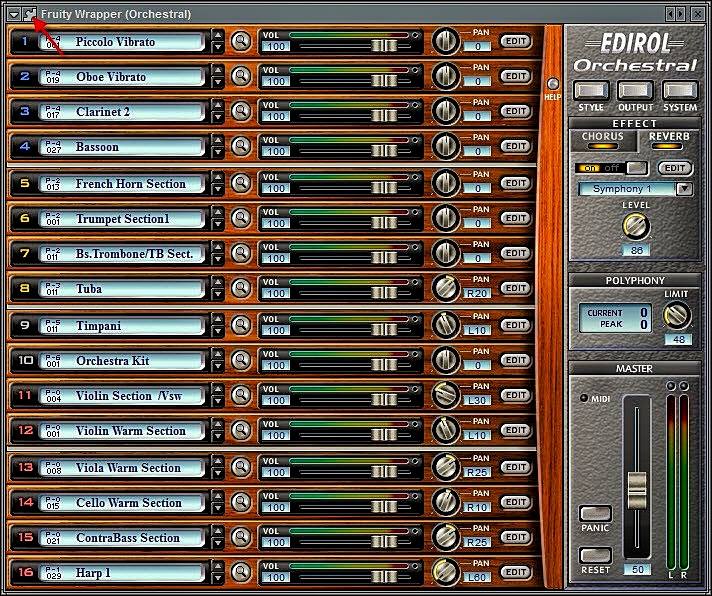Step to previous patch for Orchestra Kit
712x596 pixels.
(218, 354)
